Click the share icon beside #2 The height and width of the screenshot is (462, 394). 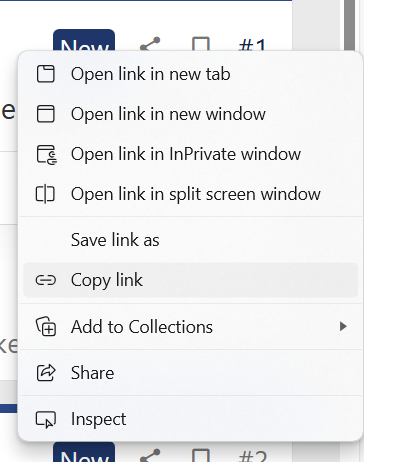pyautogui.click(x=150, y=455)
